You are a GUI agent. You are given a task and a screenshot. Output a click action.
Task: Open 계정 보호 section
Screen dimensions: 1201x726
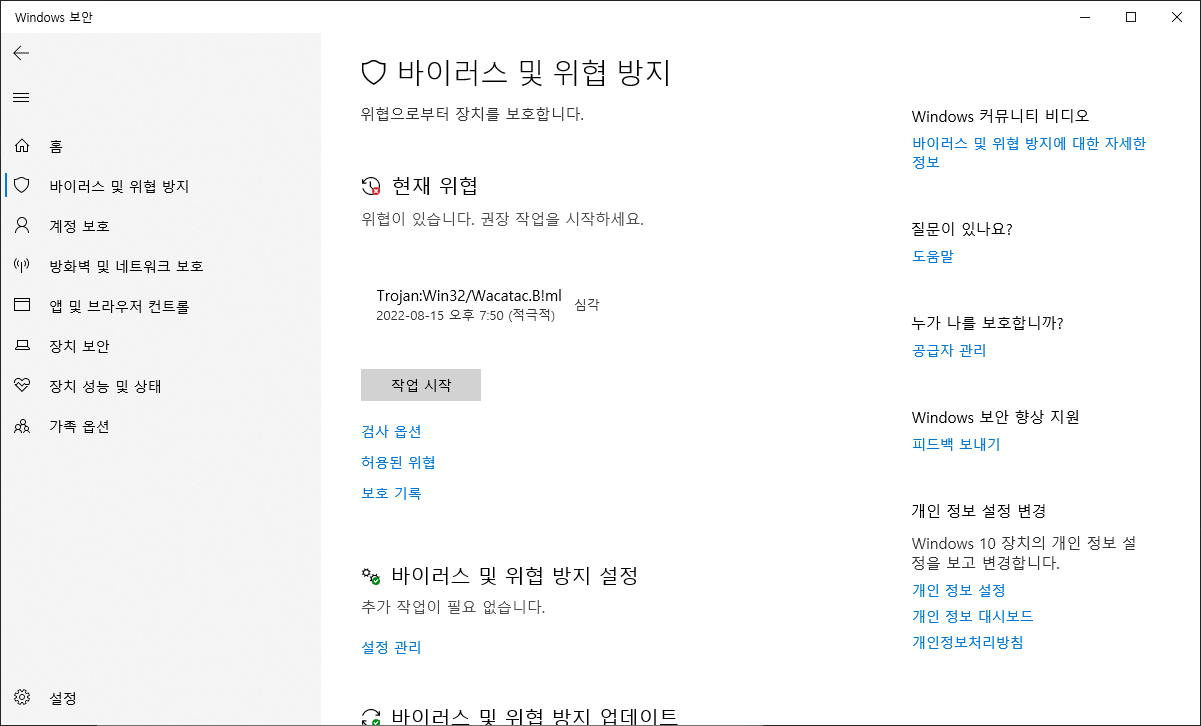(x=160, y=226)
